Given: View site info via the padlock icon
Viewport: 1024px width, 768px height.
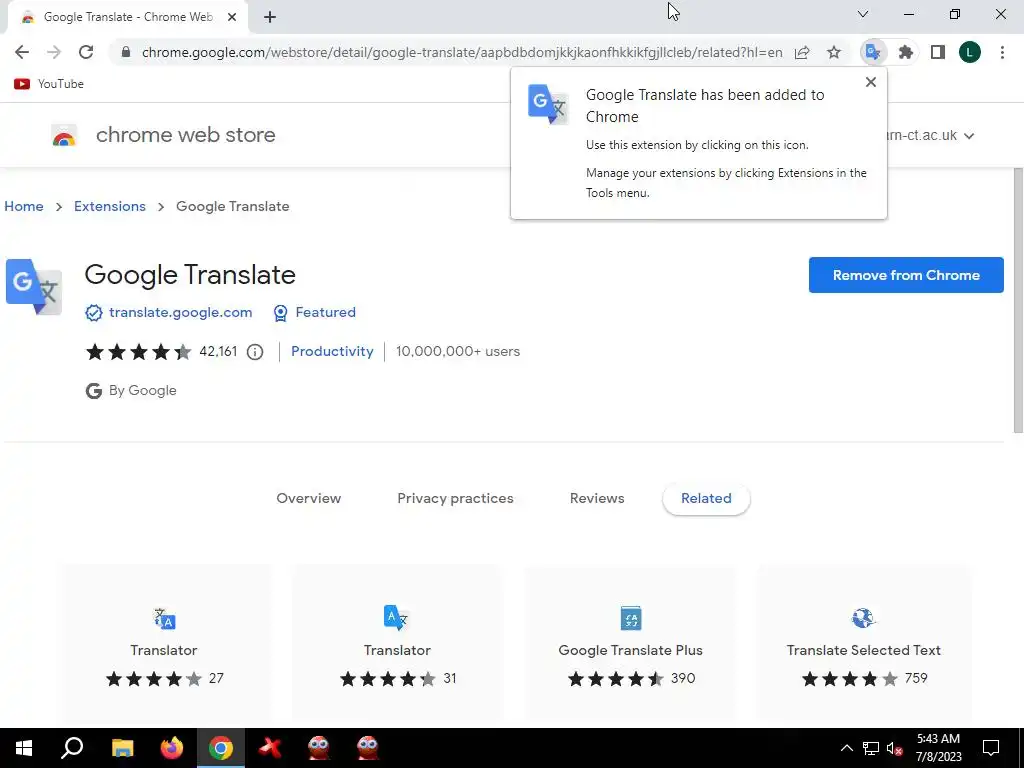Looking at the screenshot, I should [126, 52].
